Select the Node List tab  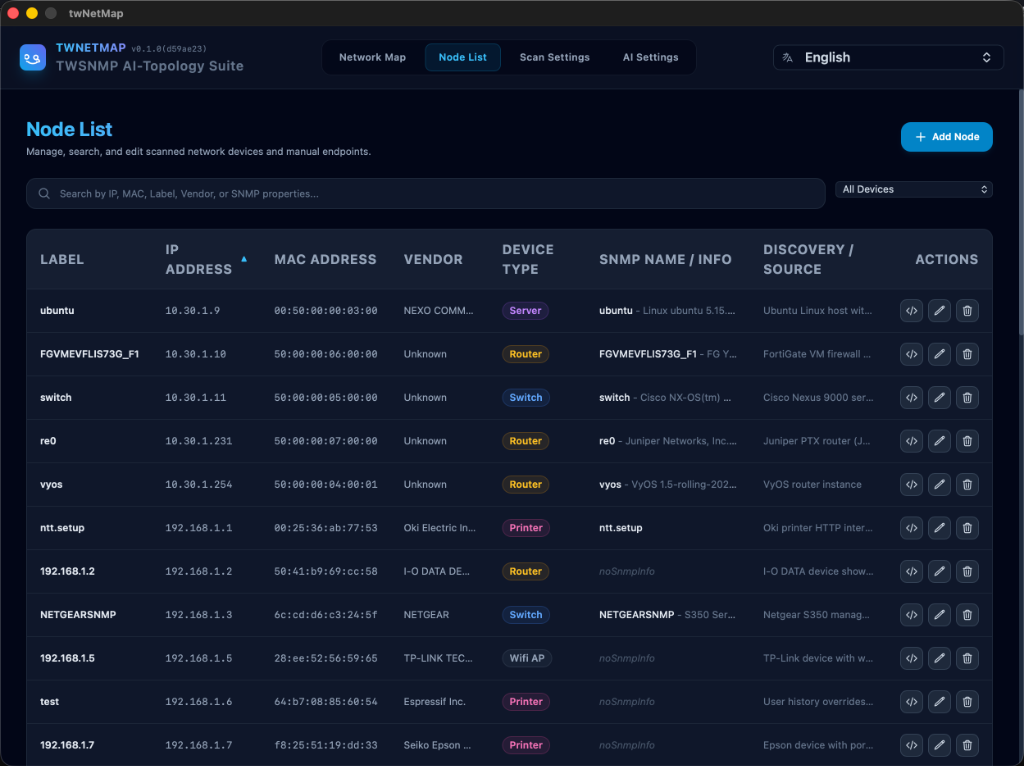tap(462, 57)
